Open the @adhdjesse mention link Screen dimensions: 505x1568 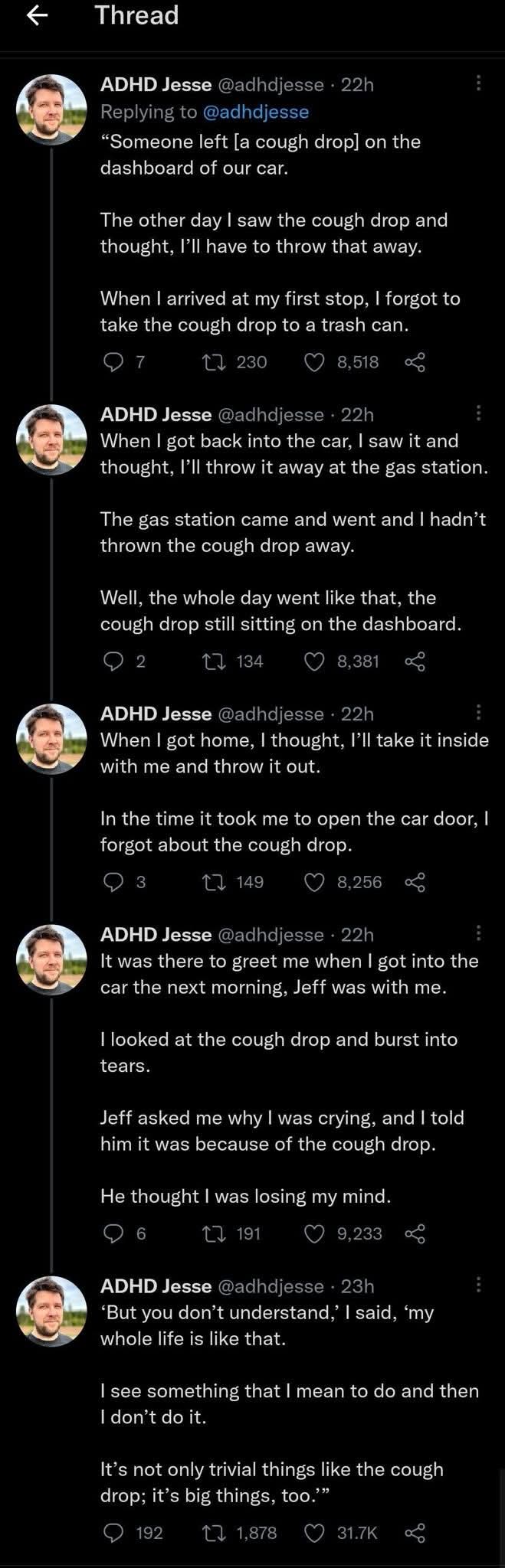coord(255,112)
